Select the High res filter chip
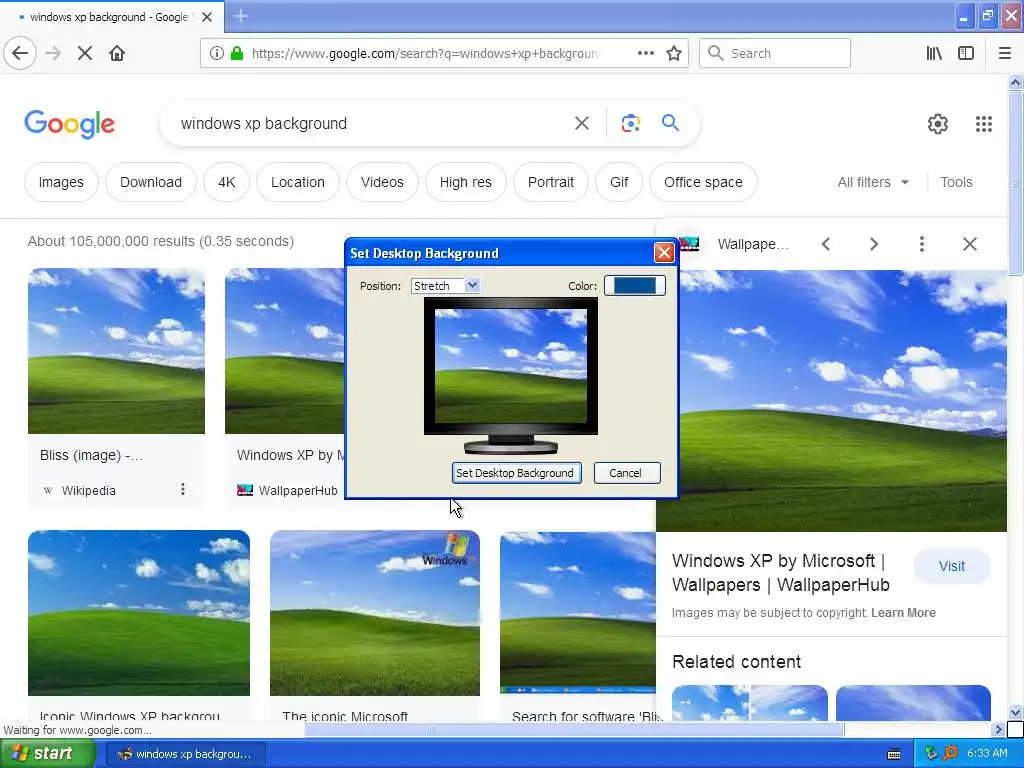This screenshot has height=768, width=1024. pos(466,182)
